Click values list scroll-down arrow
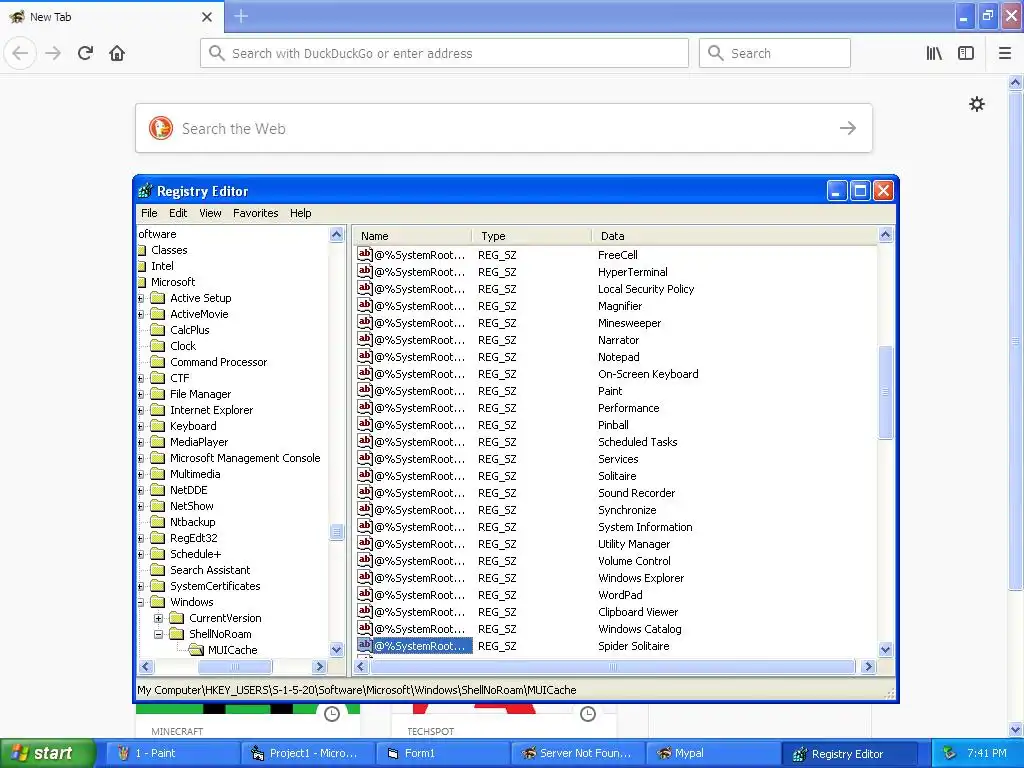The image size is (1024, 768). pos(886,649)
